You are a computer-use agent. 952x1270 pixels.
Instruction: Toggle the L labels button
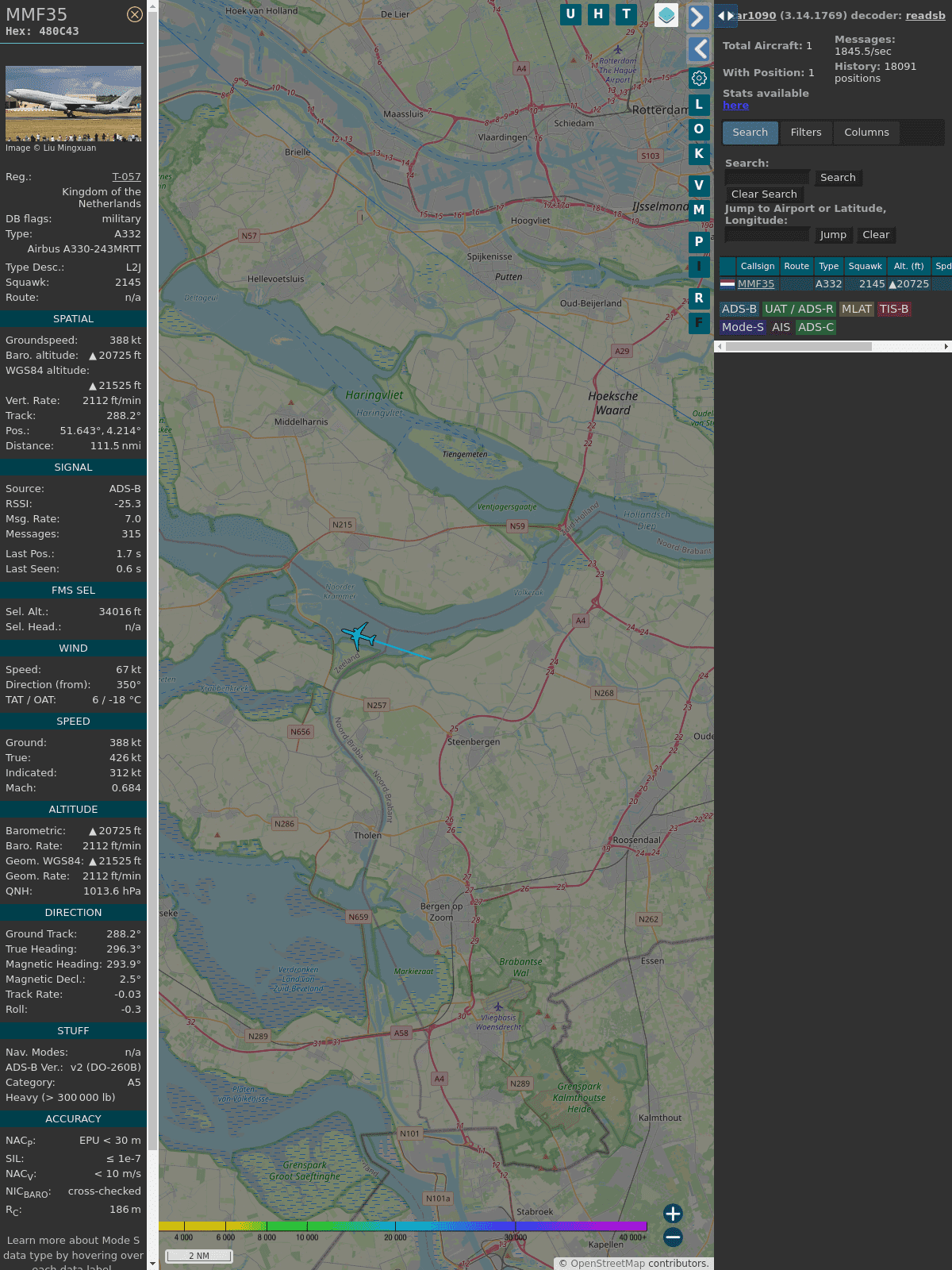point(699,105)
